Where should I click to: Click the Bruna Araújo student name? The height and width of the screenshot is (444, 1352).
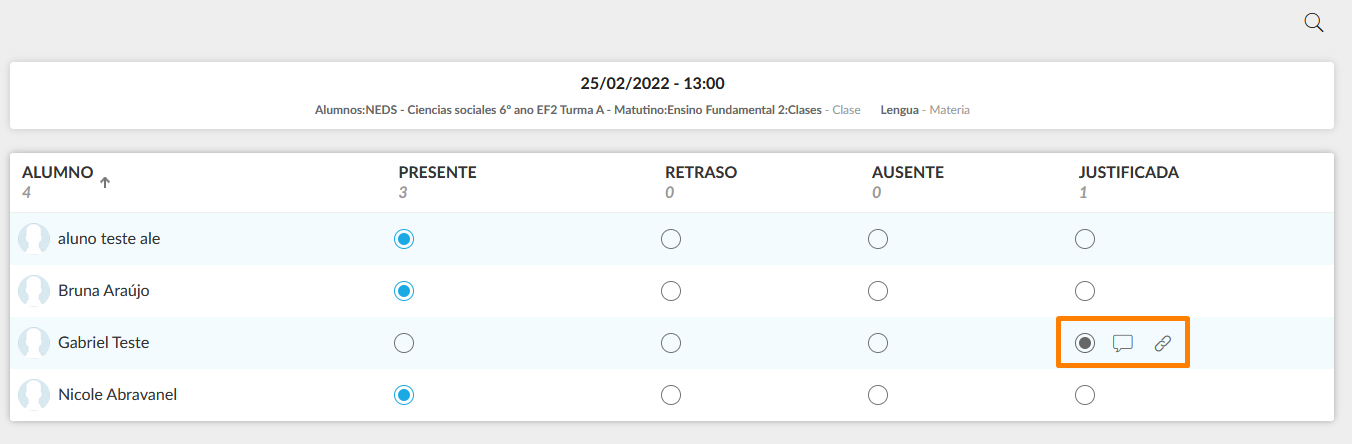click(x=104, y=291)
